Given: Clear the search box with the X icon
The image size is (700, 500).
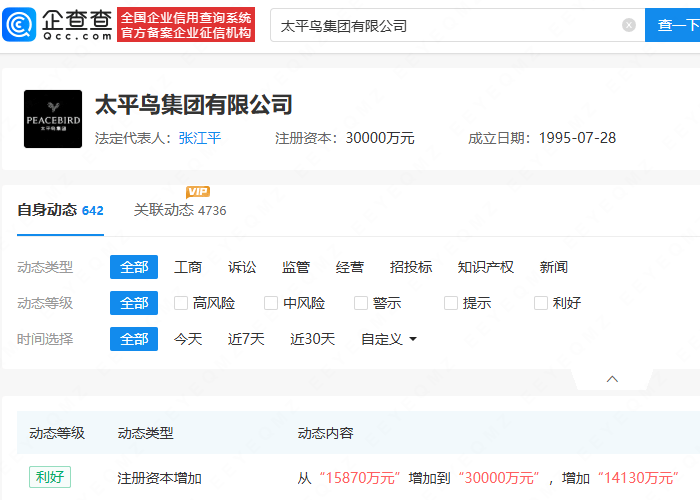Looking at the screenshot, I should (629, 25).
